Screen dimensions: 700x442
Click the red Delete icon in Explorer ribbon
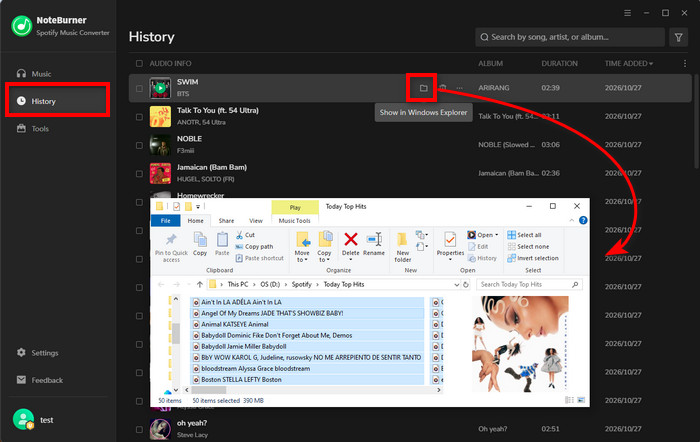tap(350, 240)
